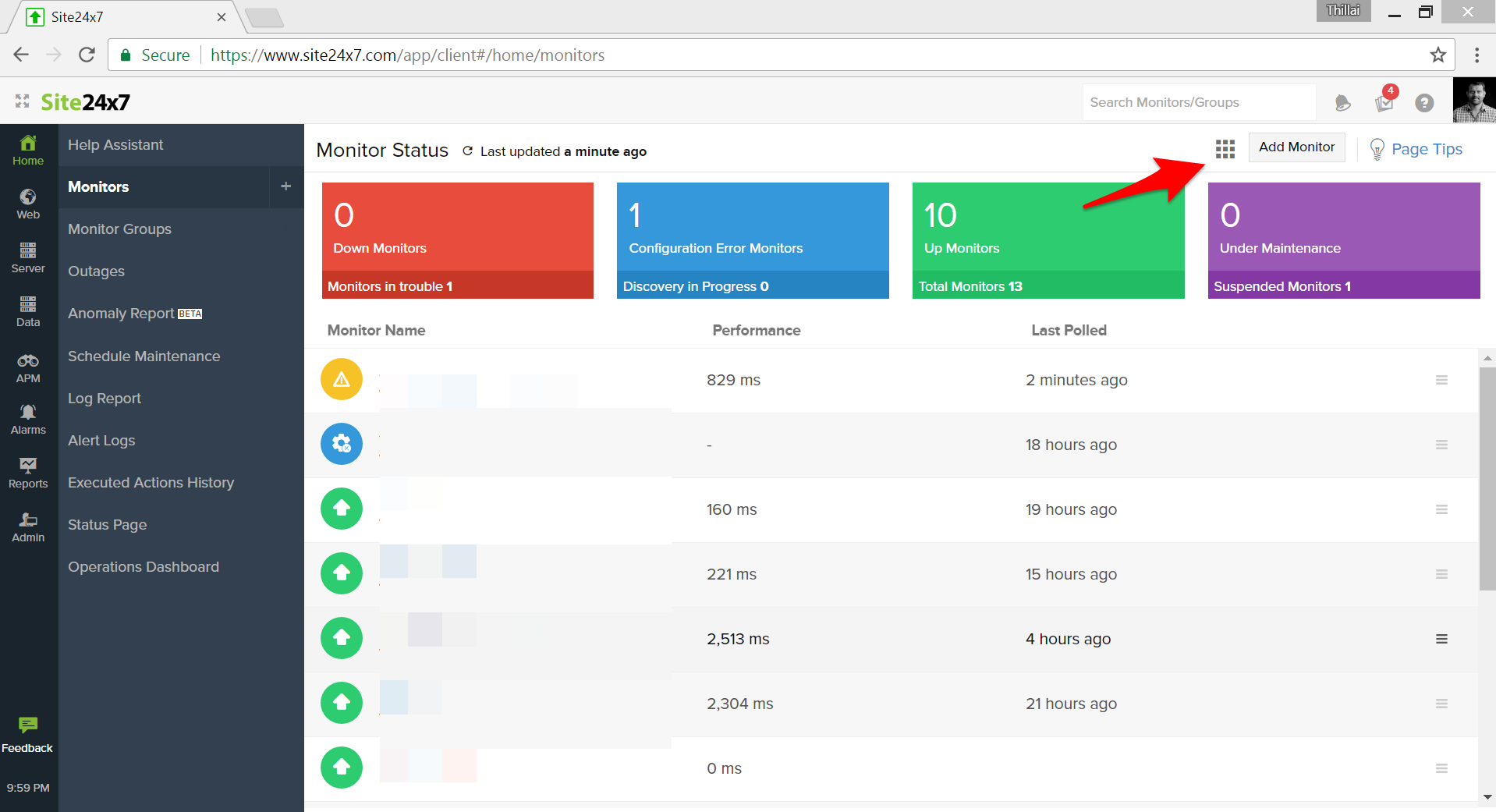
Task: Open notifications inbox with red badge
Action: (1384, 102)
